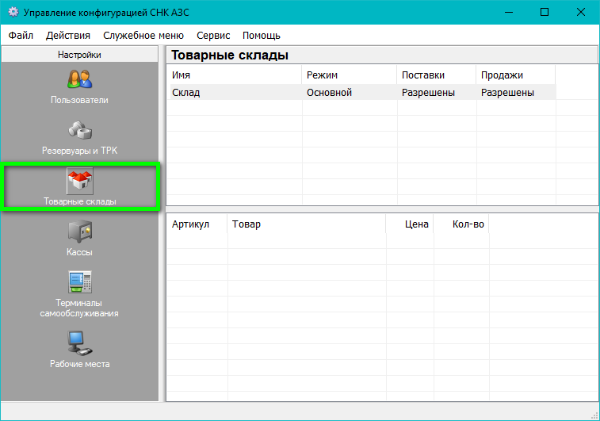Click the application icon in title bar
The height and width of the screenshot is (421, 600).
click(x=12, y=12)
